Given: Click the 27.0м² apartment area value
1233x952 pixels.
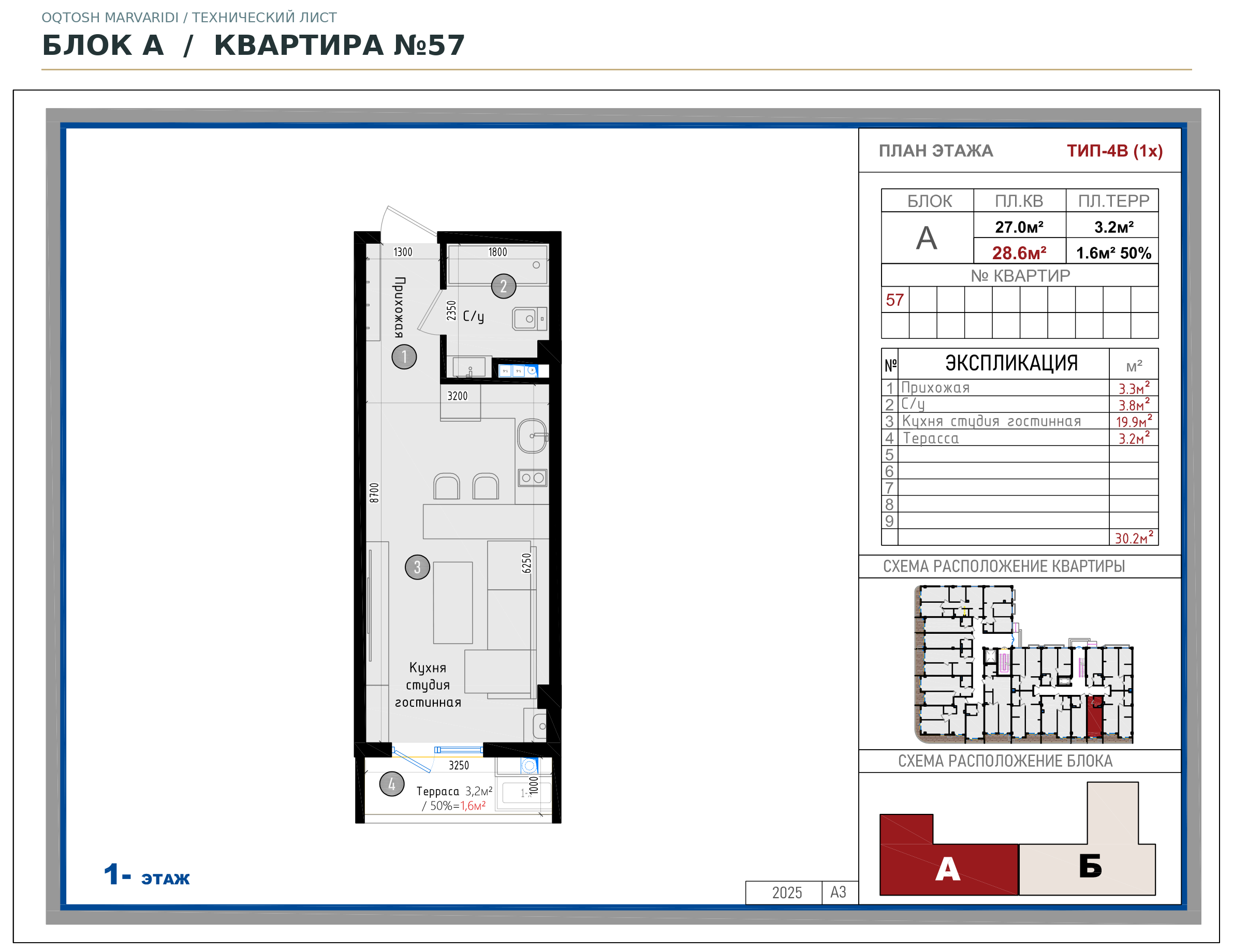Looking at the screenshot, I should [x=1020, y=227].
